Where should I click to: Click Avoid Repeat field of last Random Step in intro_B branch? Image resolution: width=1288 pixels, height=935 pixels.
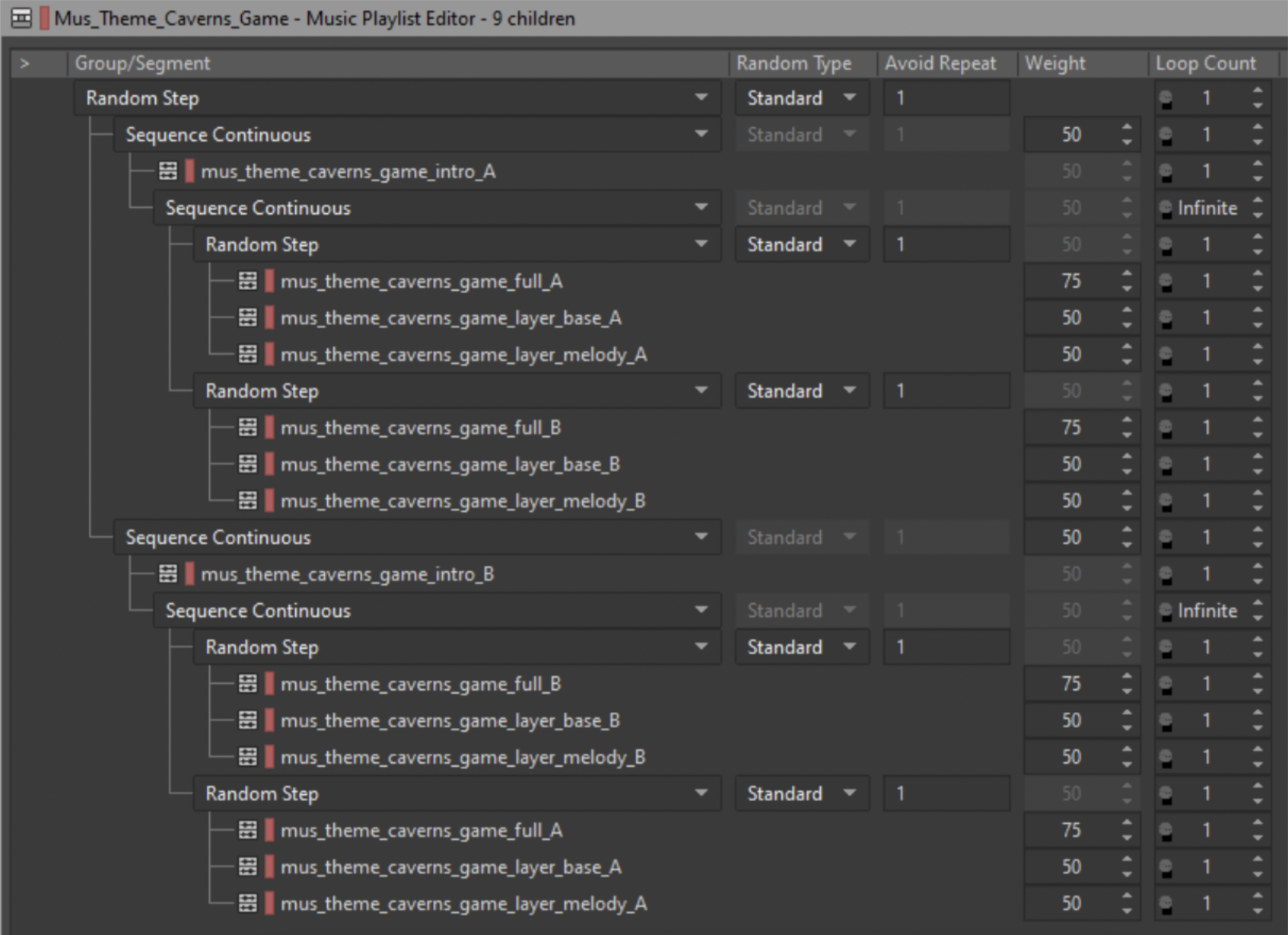tap(946, 794)
